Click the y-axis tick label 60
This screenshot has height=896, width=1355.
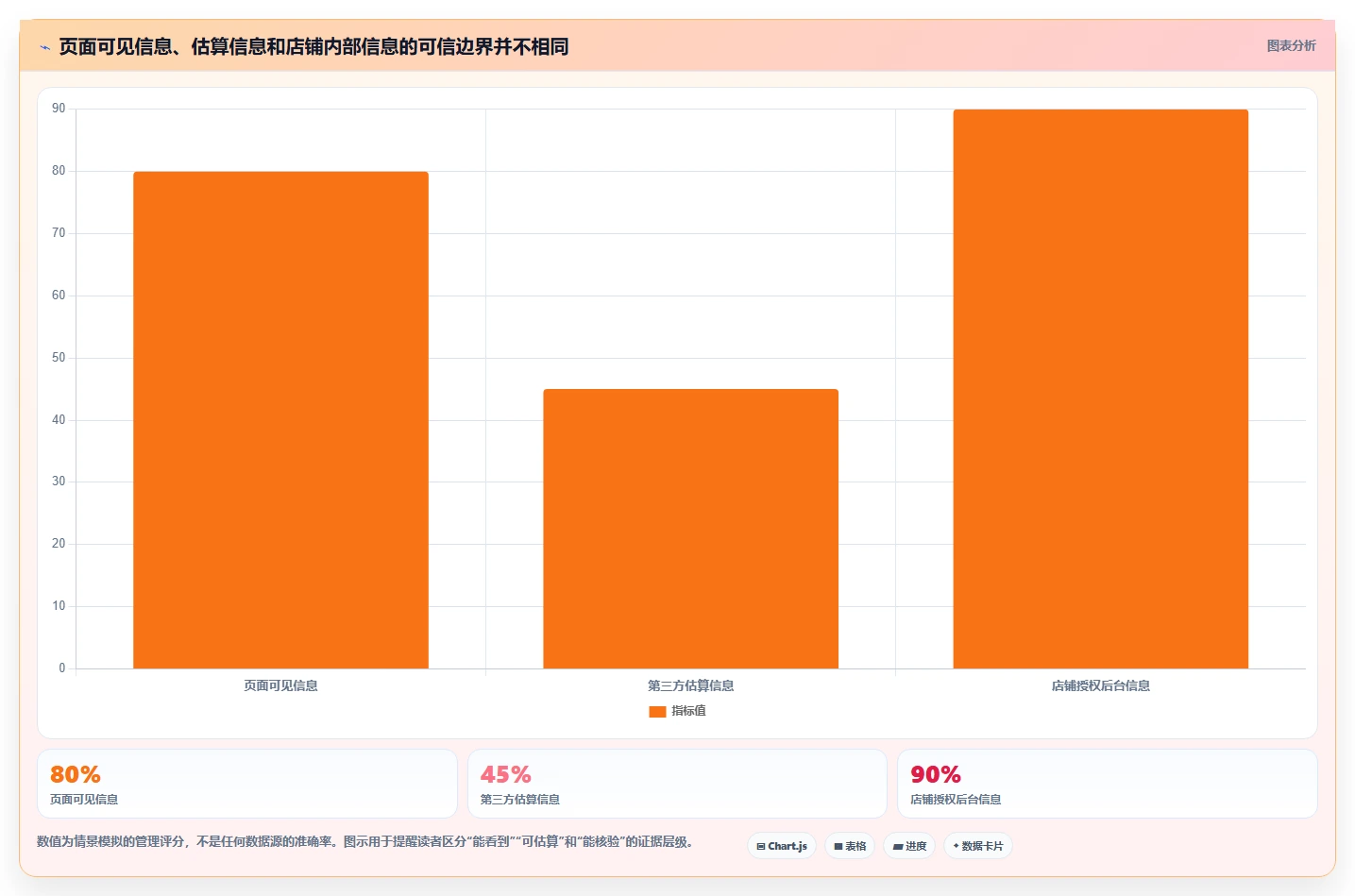pos(59,296)
